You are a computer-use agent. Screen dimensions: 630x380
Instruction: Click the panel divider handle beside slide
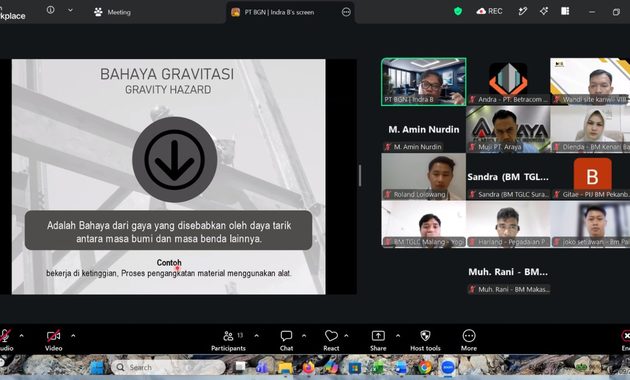click(x=360, y=176)
